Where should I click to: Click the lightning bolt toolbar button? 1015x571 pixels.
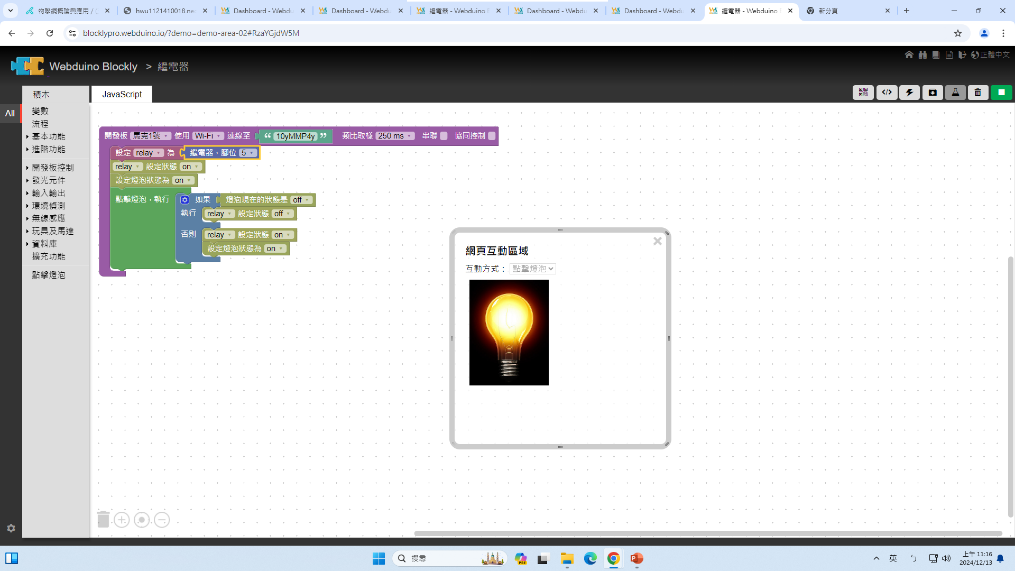pos(909,92)
